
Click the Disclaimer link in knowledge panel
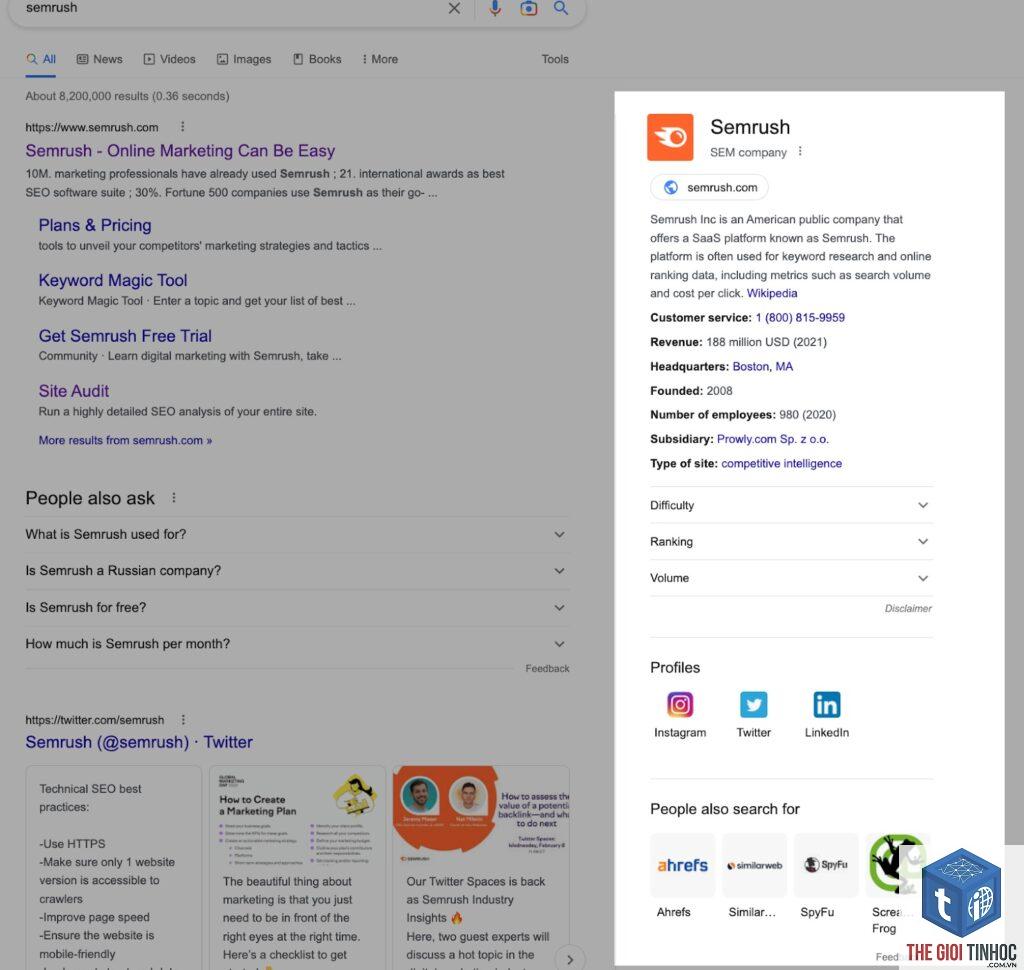(908, 608)
